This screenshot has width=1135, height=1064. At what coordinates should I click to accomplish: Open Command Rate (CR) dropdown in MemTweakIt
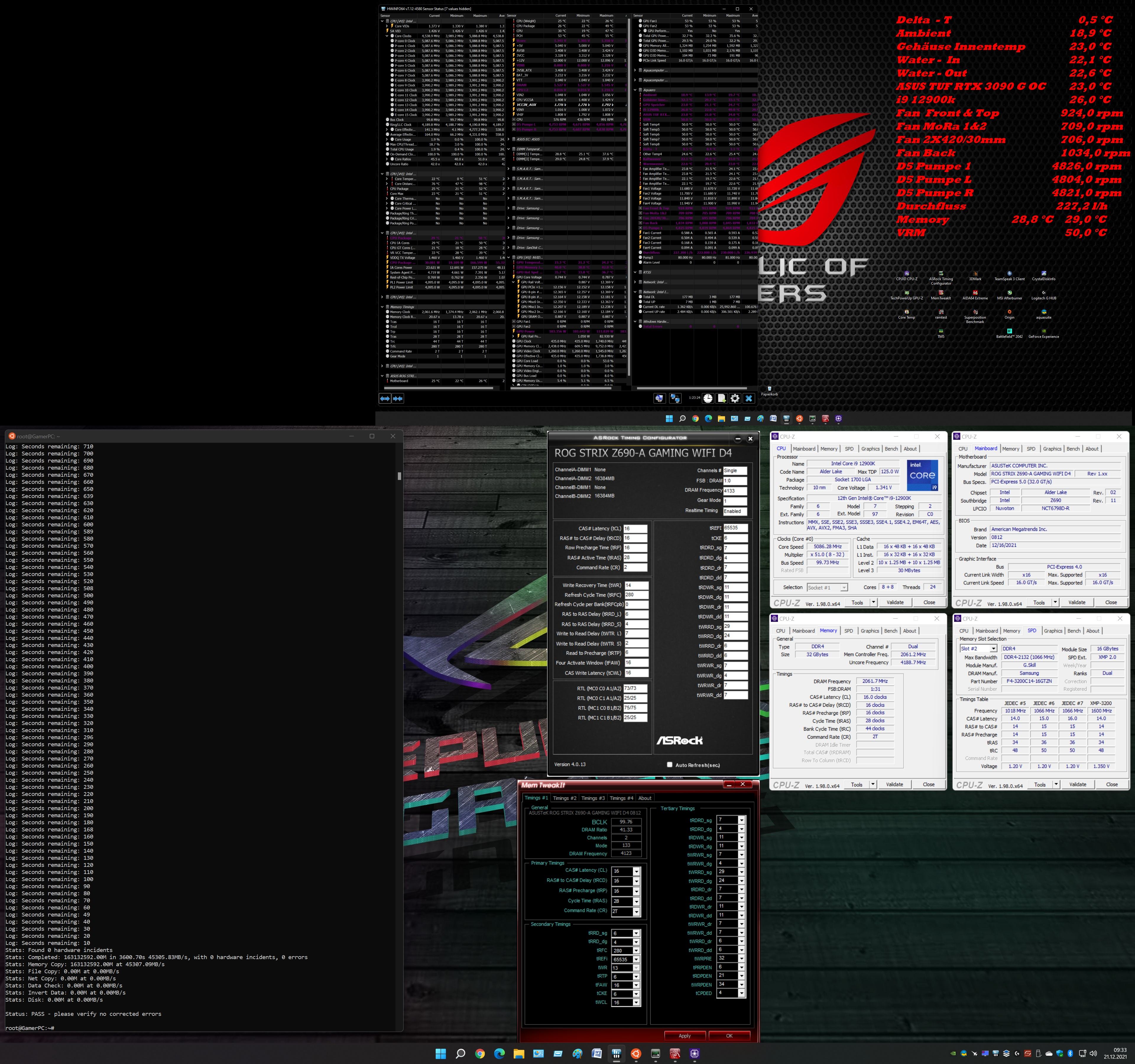tap(637, 911)
